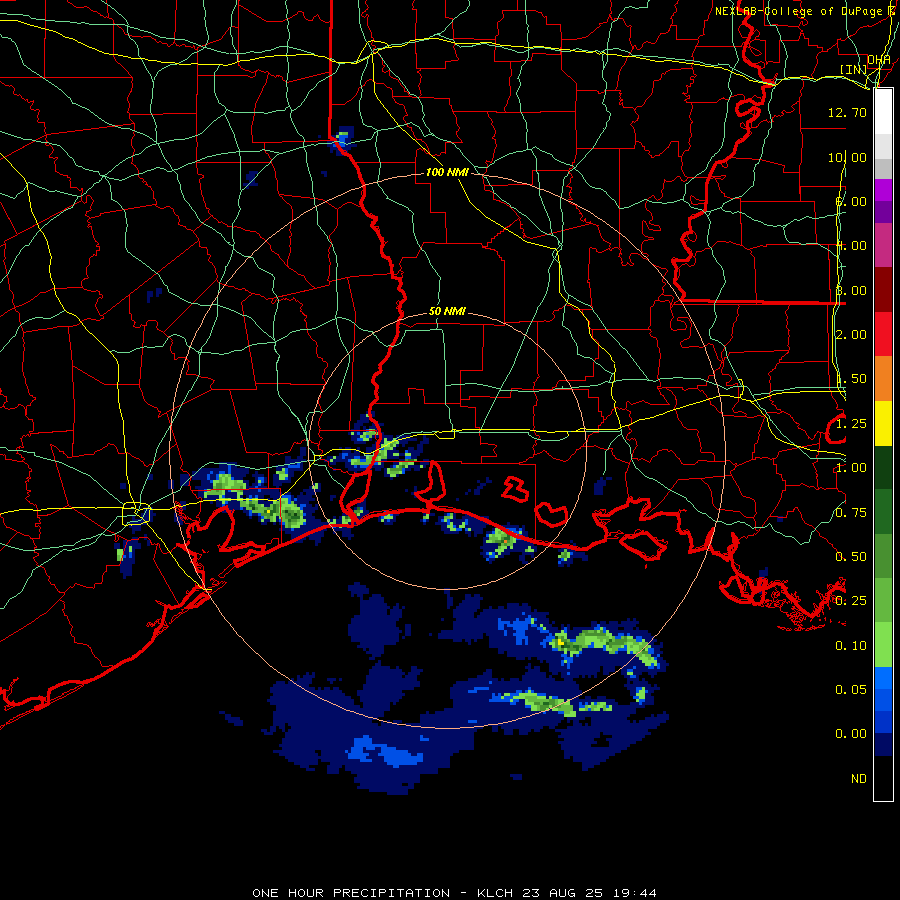Screen dimensions: 900x900
Task: Click the 0.00 value on the color scale
Action: pos(851,734)
